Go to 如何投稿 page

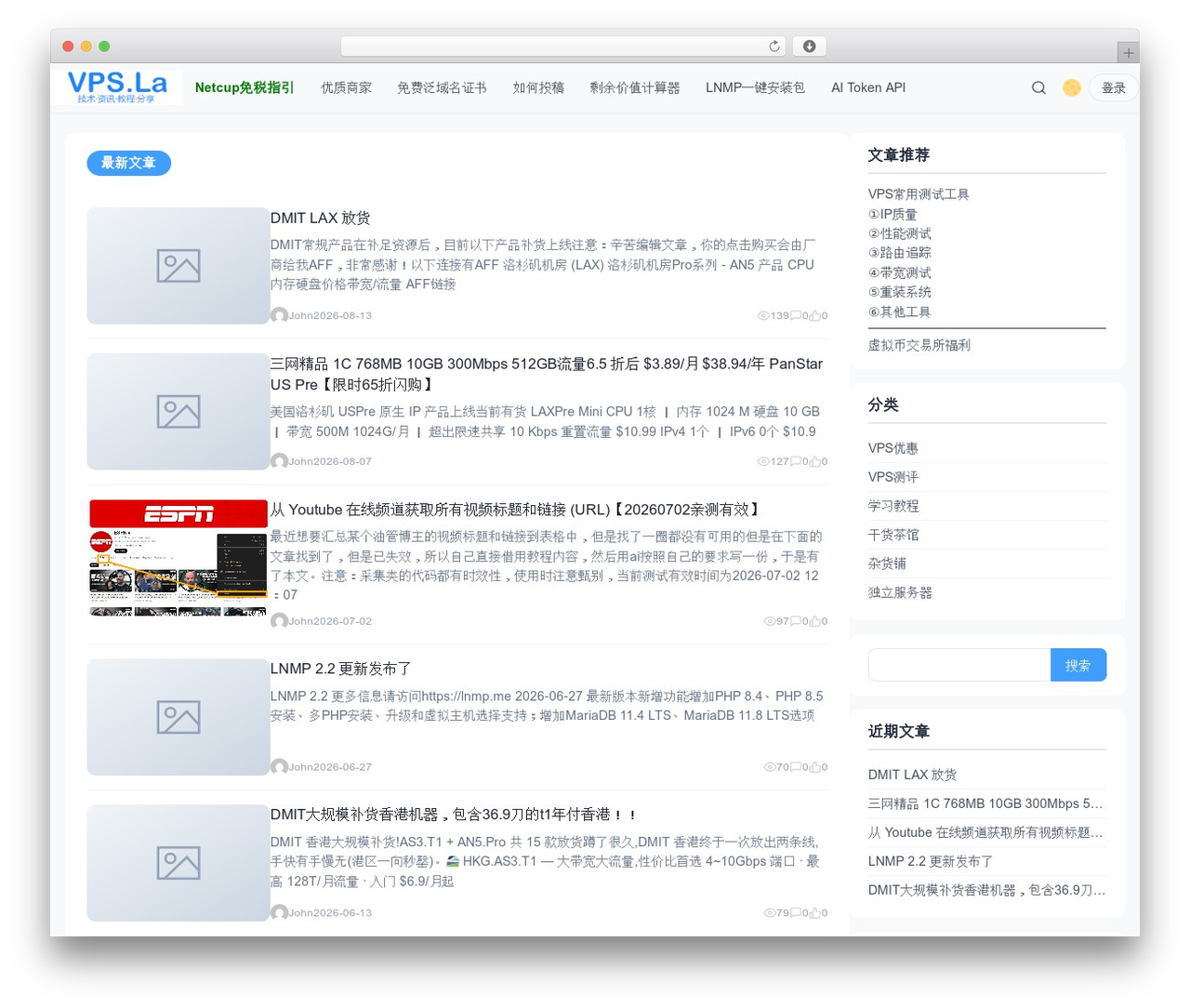(x=538, y=87)
